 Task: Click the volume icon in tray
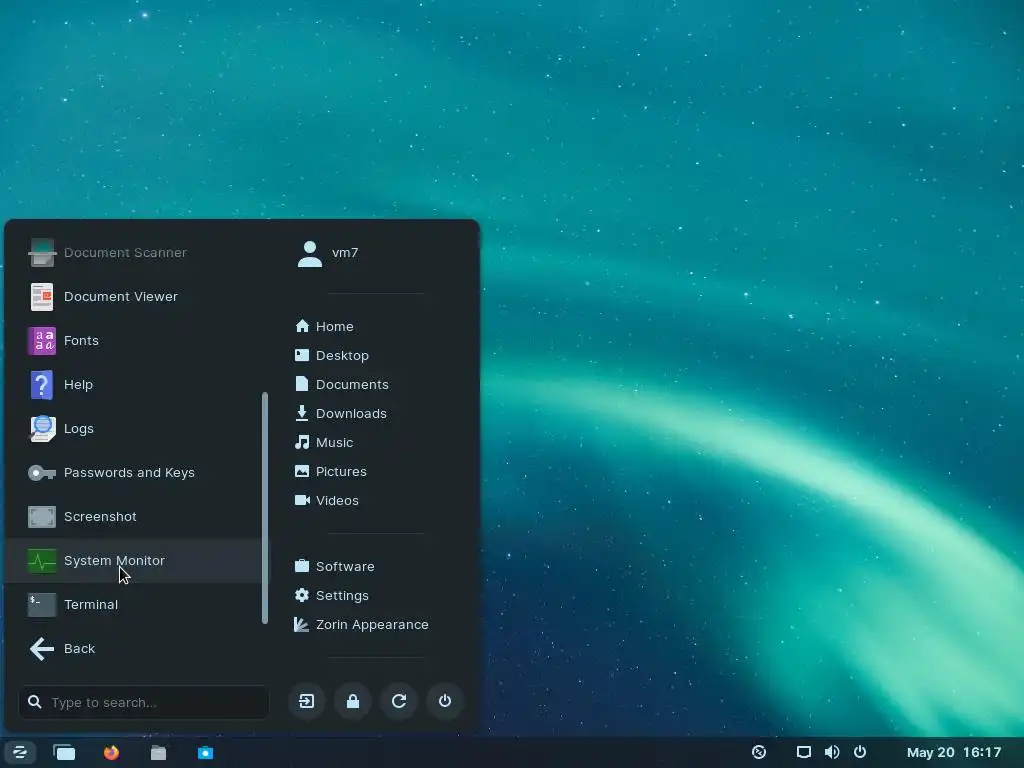(x=832, y=752)
